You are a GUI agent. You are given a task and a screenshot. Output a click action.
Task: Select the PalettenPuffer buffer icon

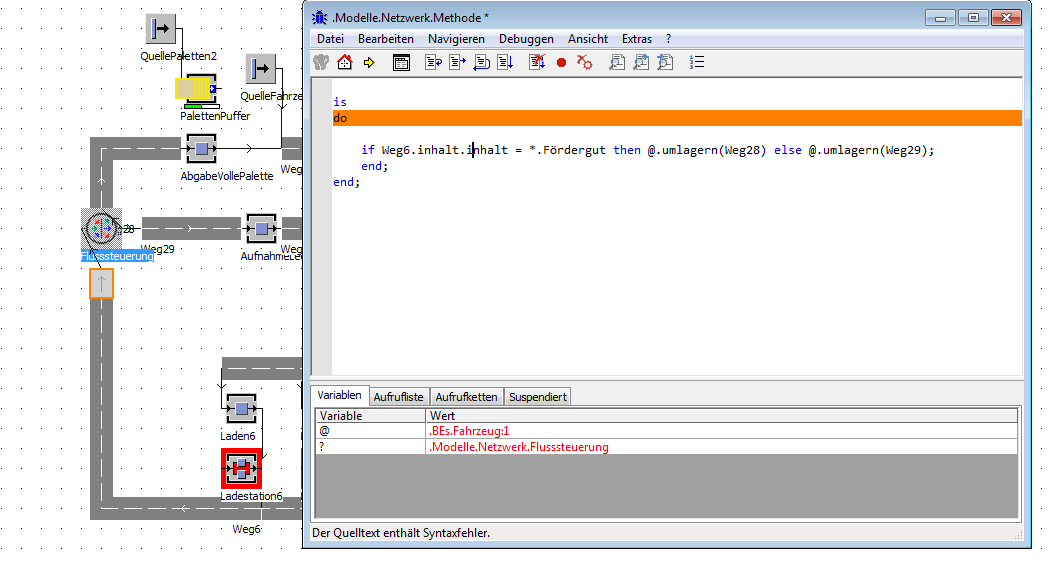tap(198, 90)
